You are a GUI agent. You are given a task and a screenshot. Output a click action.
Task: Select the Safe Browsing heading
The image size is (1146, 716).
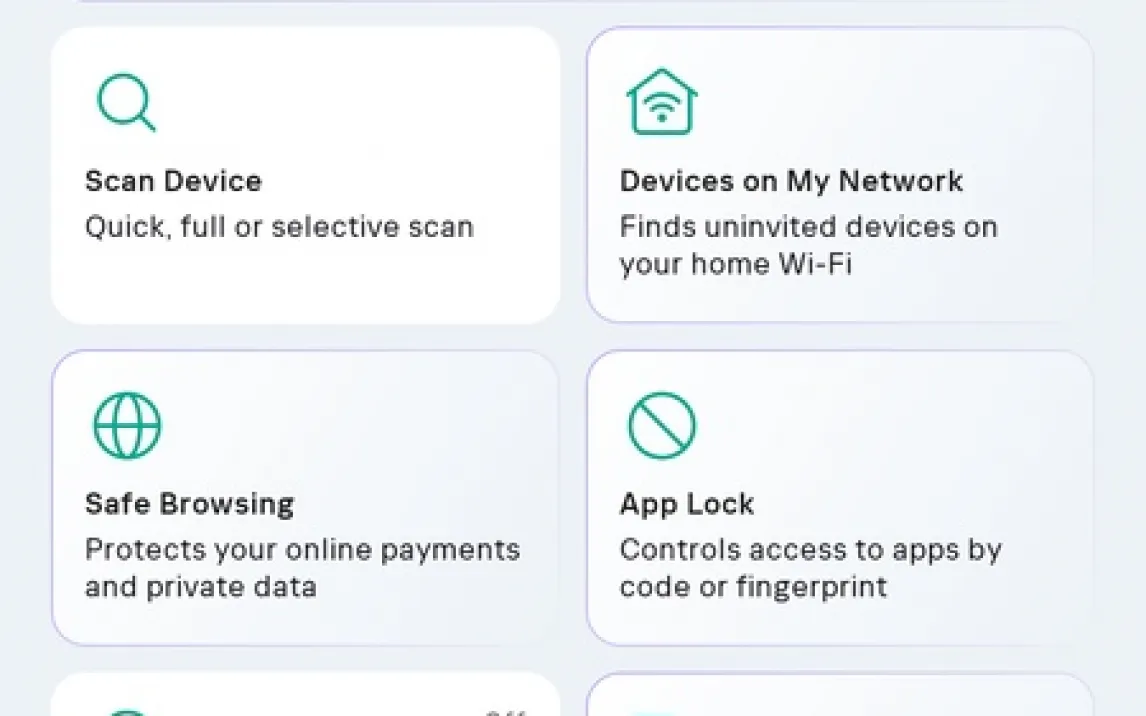[x=189, y=503]
